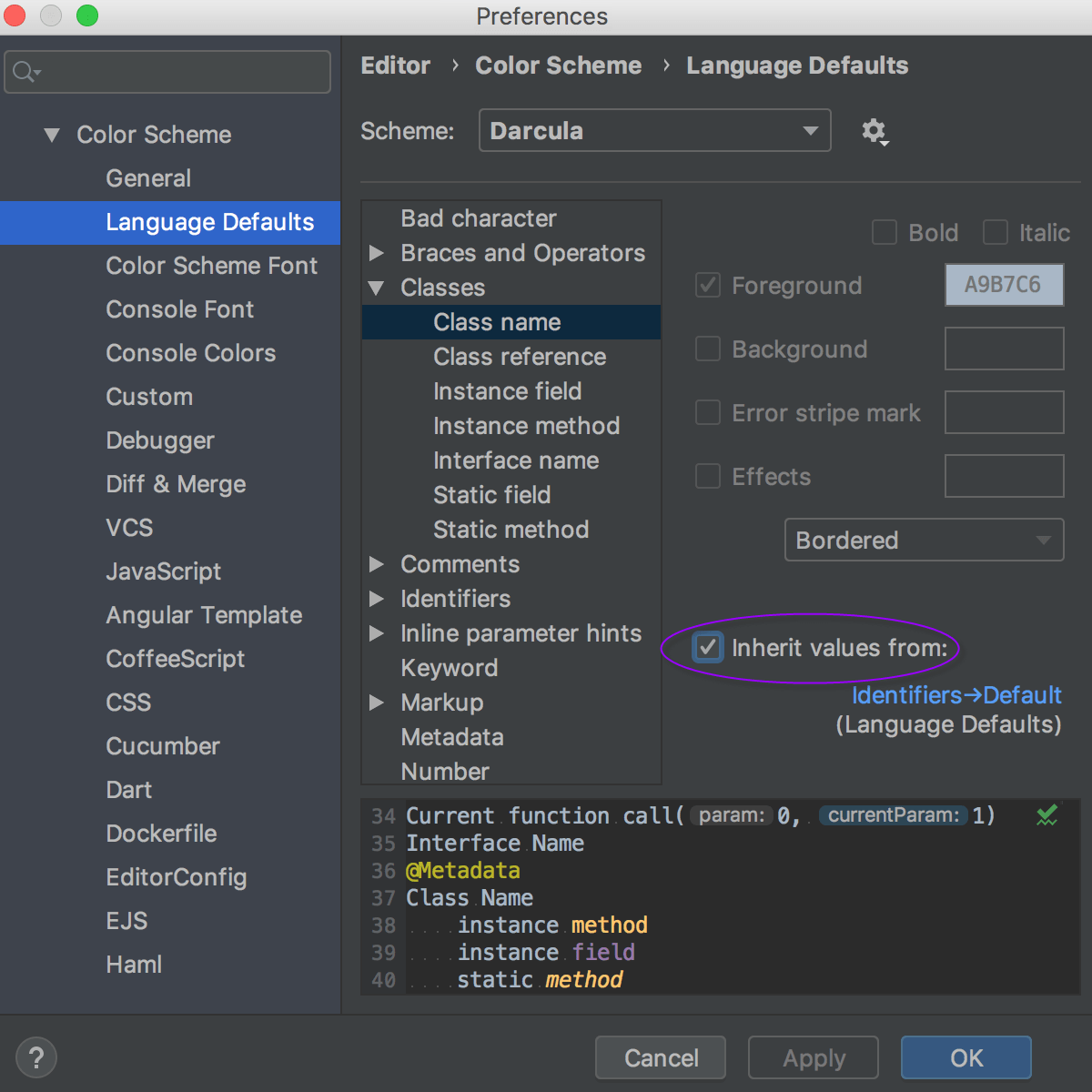The height and width of the screenshot is (1092, 1092).
Task: Click the Editor breadcrumb
Action: pyautogui.click(x=395, y=65)
